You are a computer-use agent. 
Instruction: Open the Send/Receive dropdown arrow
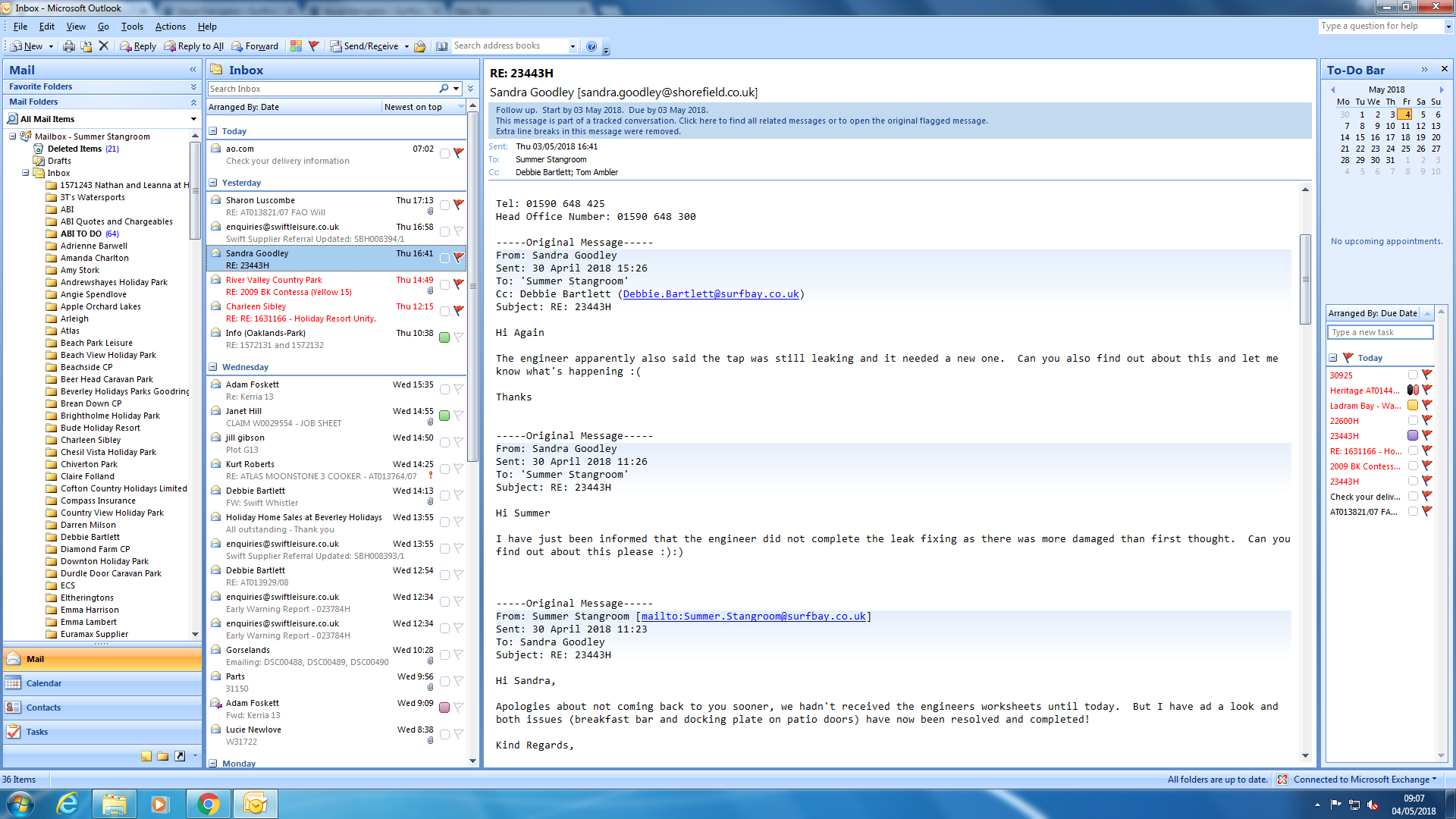click(x=406, y=46)
